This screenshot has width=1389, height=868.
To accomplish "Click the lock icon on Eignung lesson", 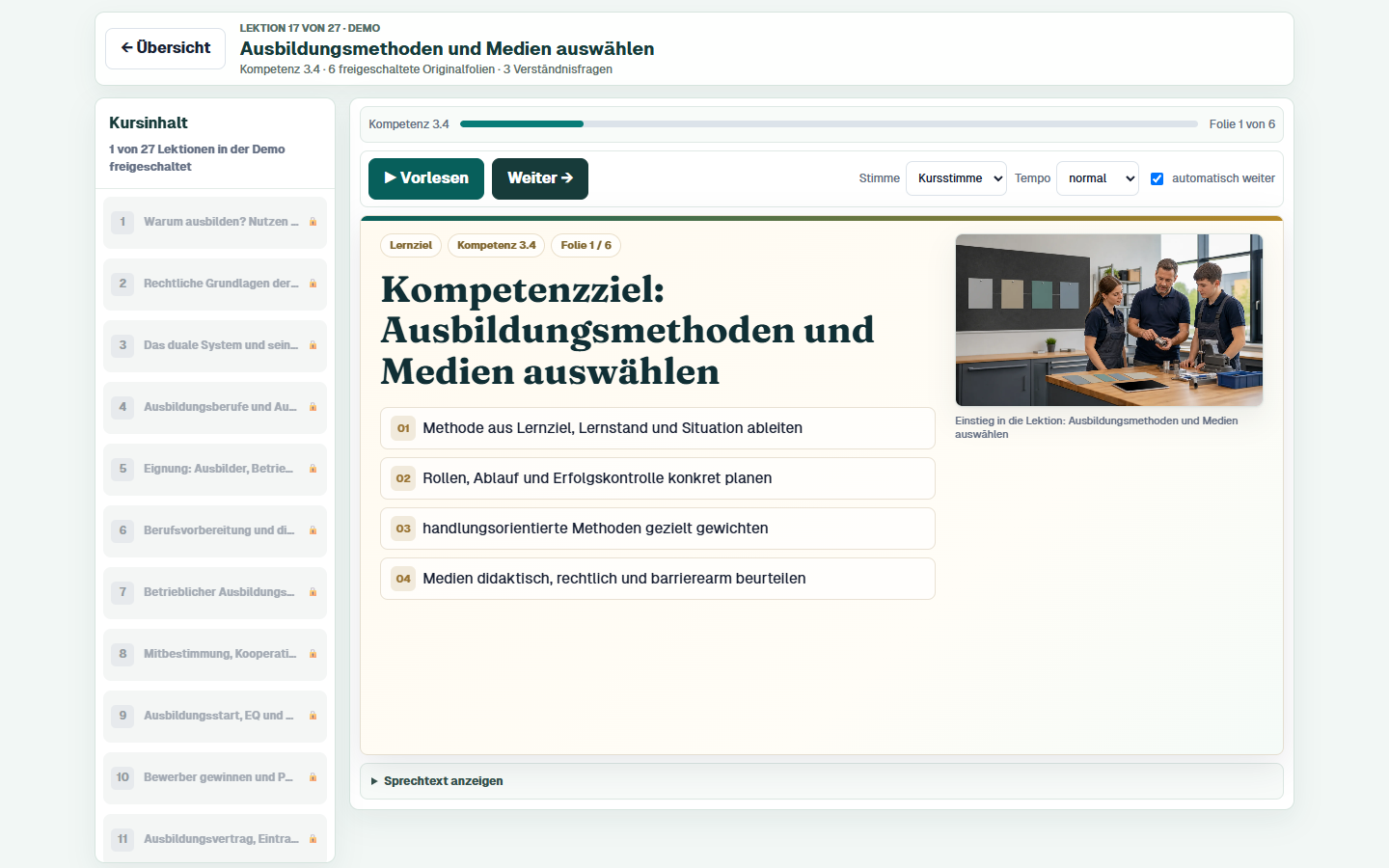I will (x=313, y=469).
